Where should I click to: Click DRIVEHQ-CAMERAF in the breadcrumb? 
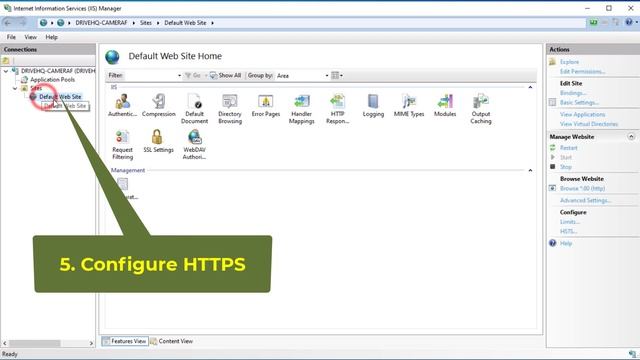[x=101, y=23]
